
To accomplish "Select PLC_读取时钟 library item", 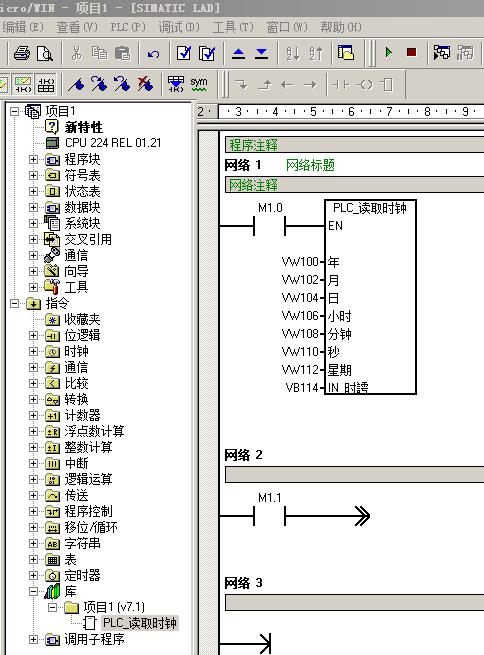I will [x=139, y=623].
